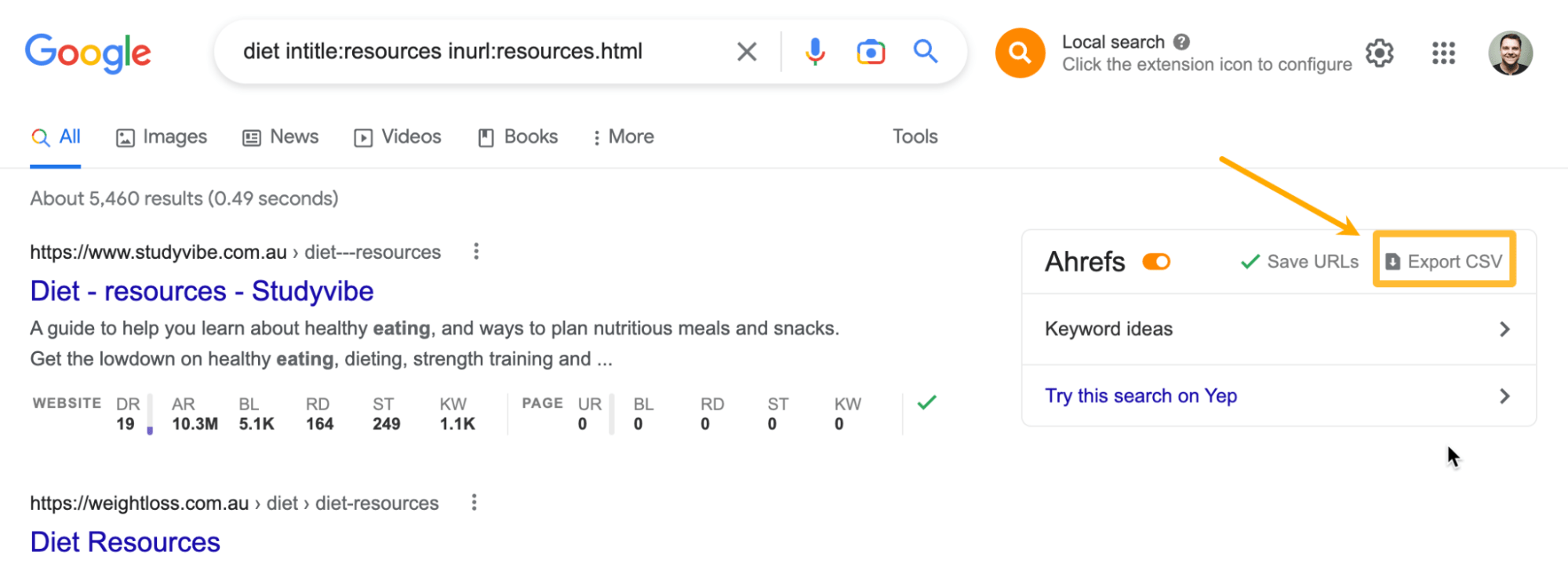Start a voice search with the microphone icon
This screenshot has width=1568, height=567.
pos(815,51)
